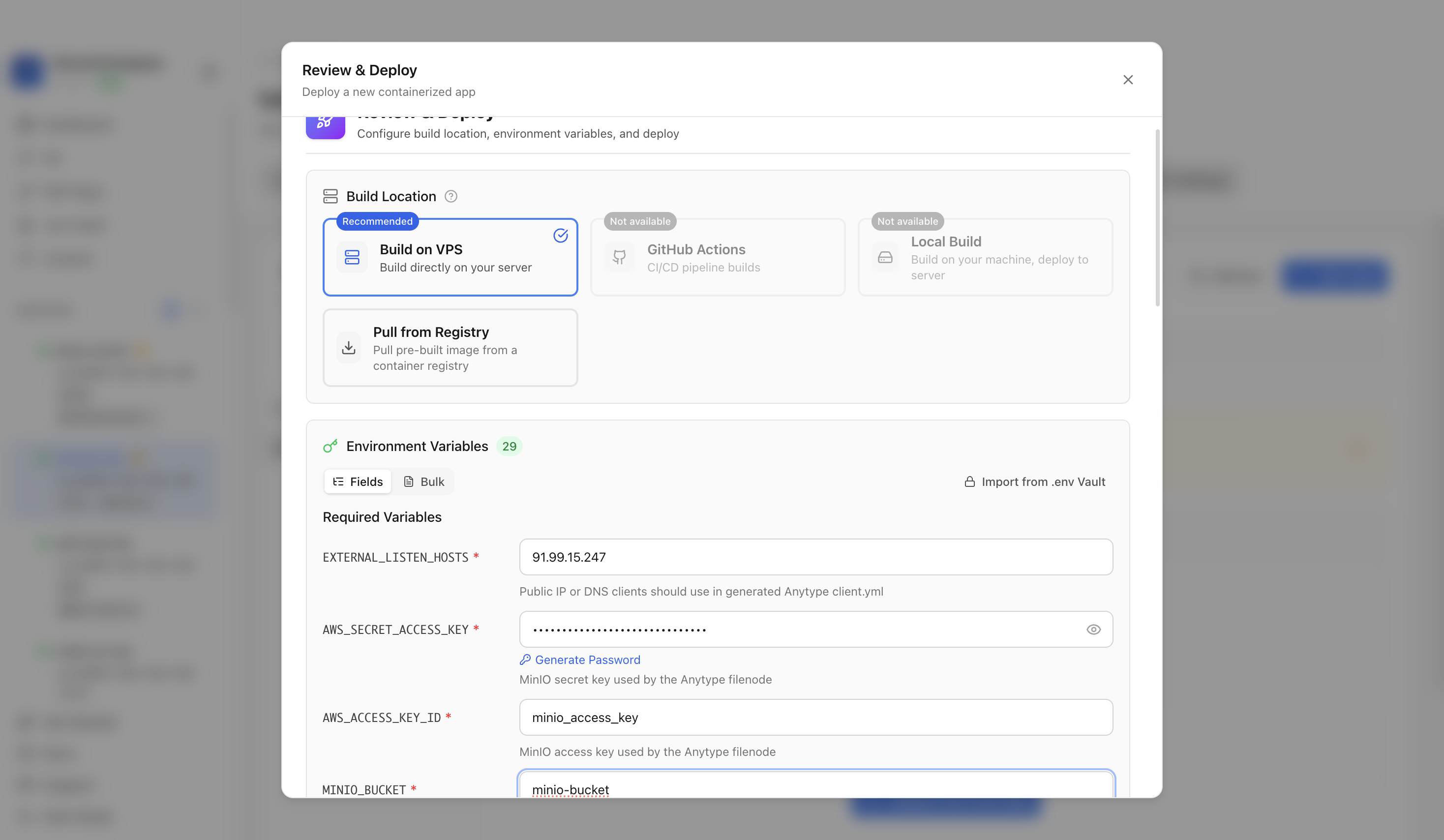The image size is (1444, 840).
Task: Select the GitHub Actions build option
Action: tap(718, 257)
